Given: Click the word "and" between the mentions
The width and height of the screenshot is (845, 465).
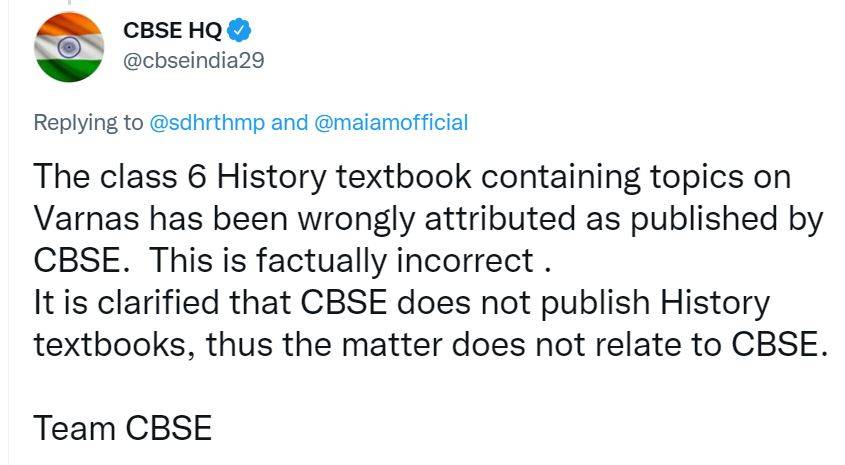Looking at the screenshot, I should click(290, 123).
